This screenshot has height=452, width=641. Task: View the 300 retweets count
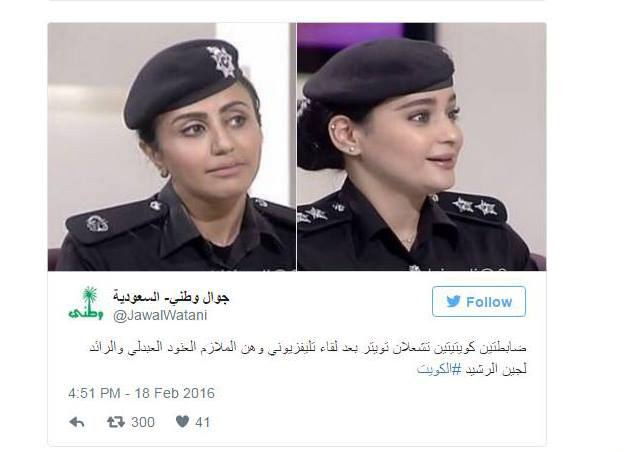click(143, 422)
